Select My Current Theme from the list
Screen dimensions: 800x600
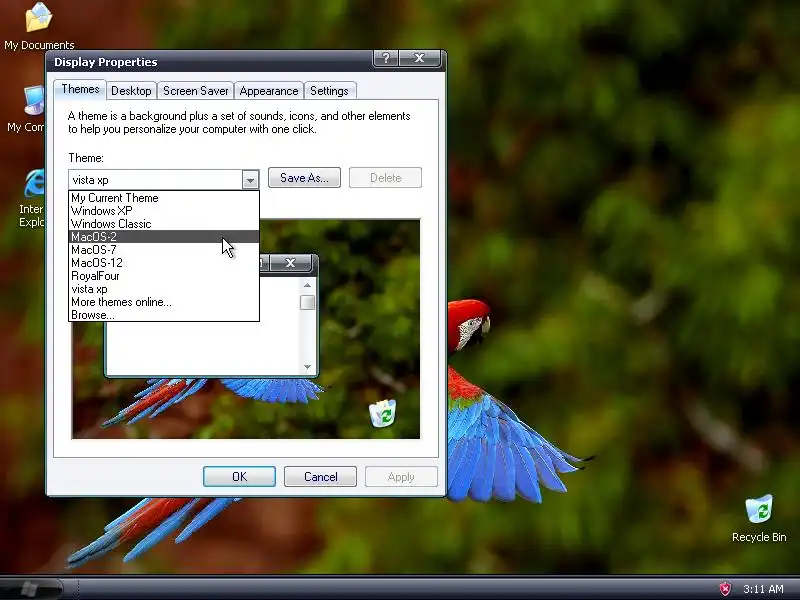[x=164, y=197]
